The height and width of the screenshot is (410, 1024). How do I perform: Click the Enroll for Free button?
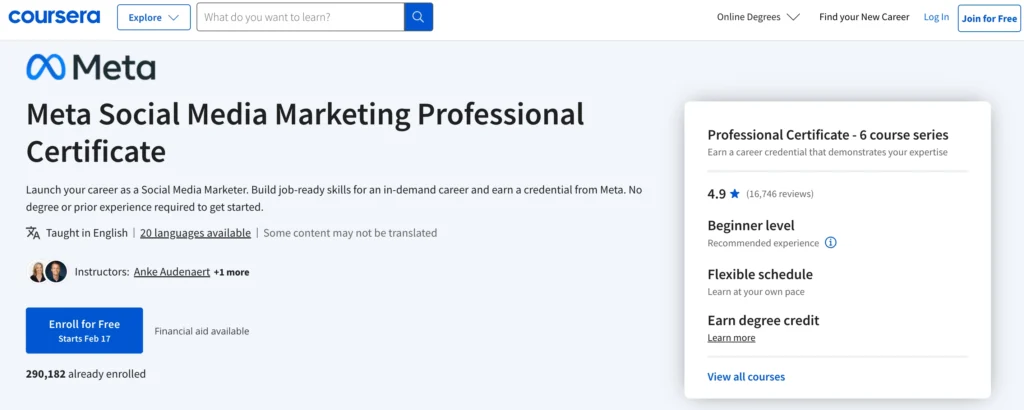(84, 330)
